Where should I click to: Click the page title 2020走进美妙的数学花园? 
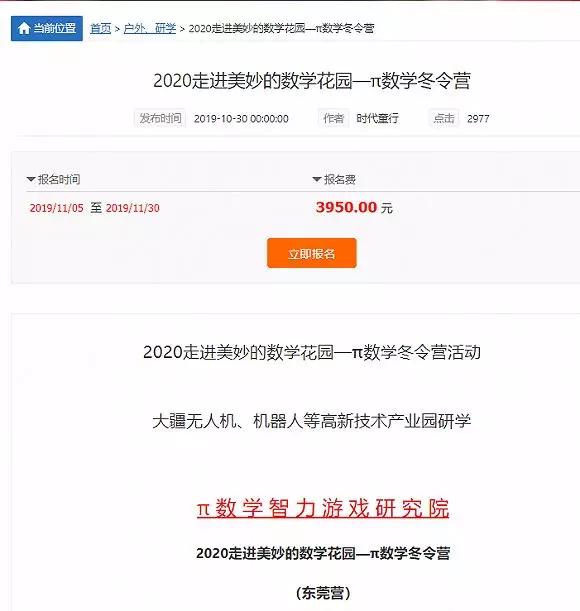(254, 81)
